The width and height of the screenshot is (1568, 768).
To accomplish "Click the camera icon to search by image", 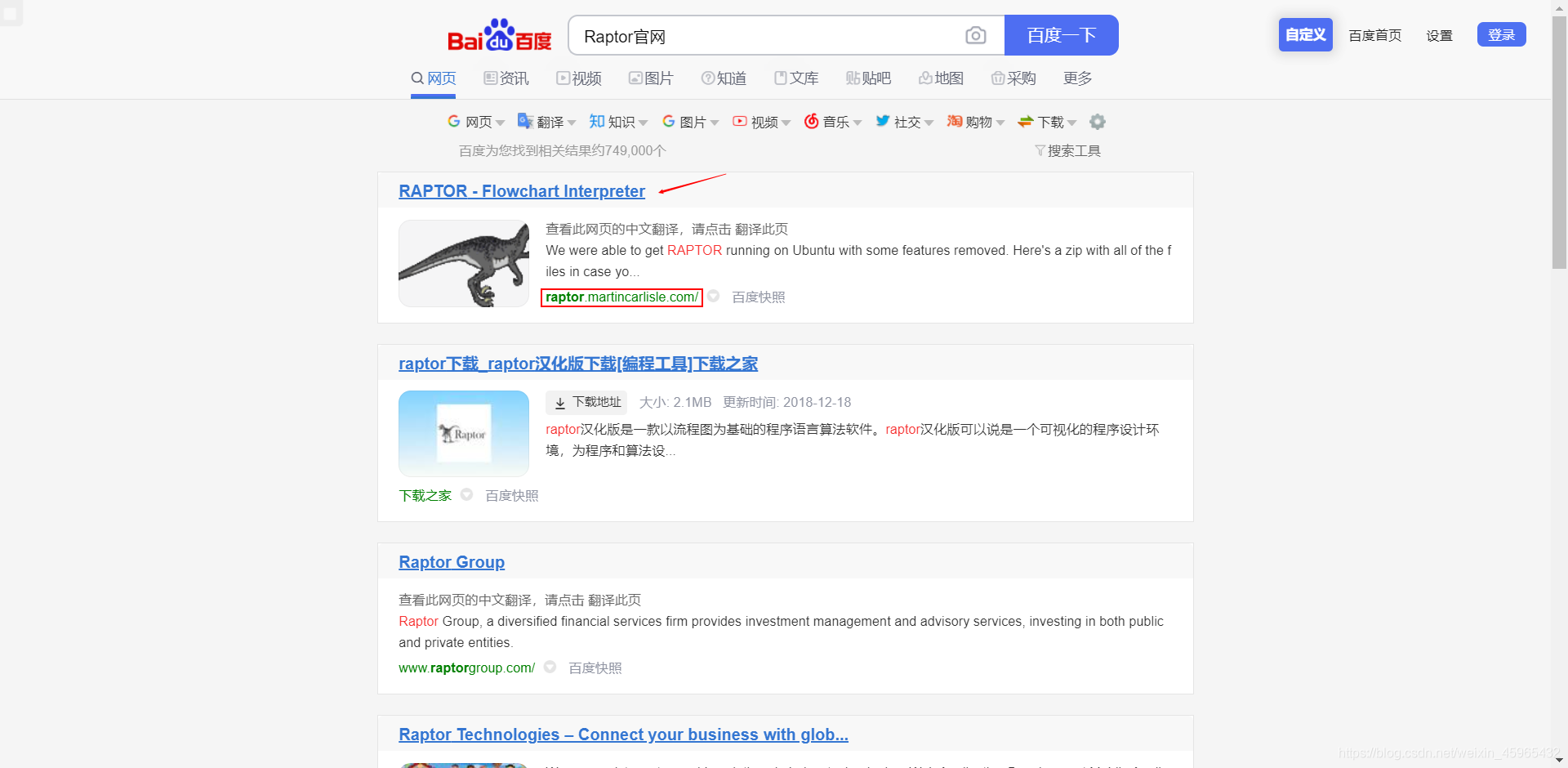I will 977,35.
